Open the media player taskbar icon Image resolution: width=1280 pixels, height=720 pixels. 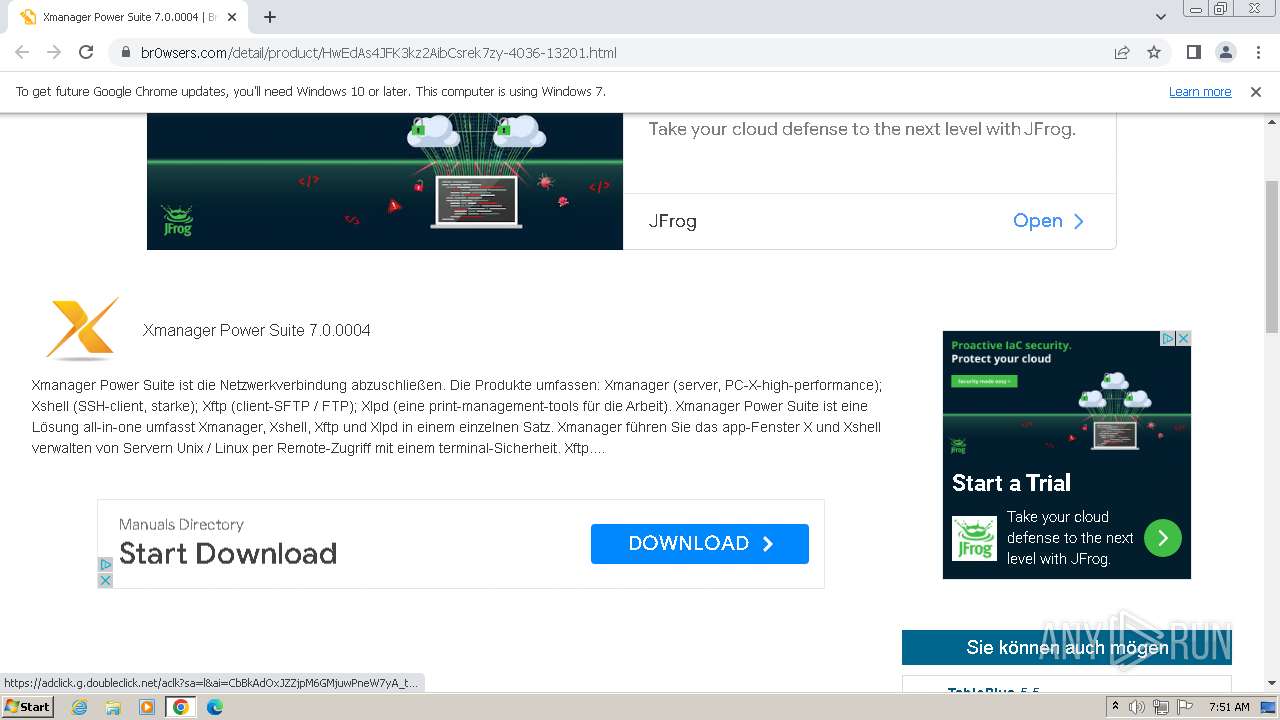coord(147,707)
